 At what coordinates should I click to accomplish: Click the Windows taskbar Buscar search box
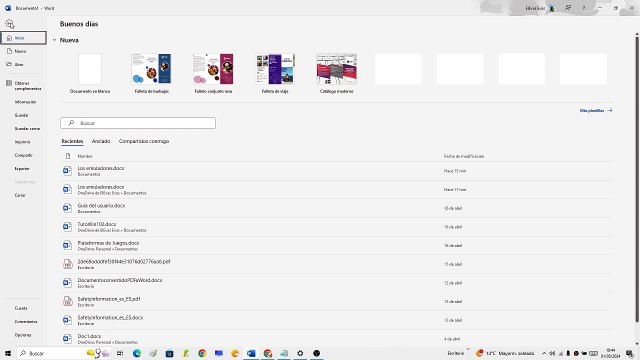tap(63, 353)
